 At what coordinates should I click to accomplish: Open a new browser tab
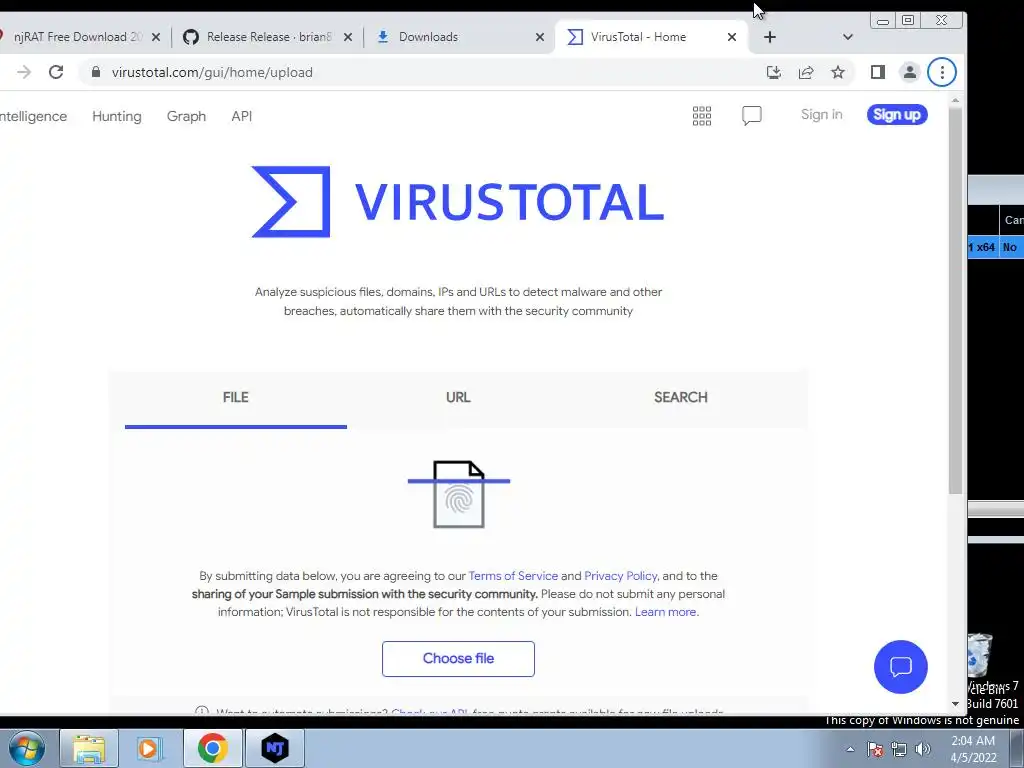click(770, 37)
